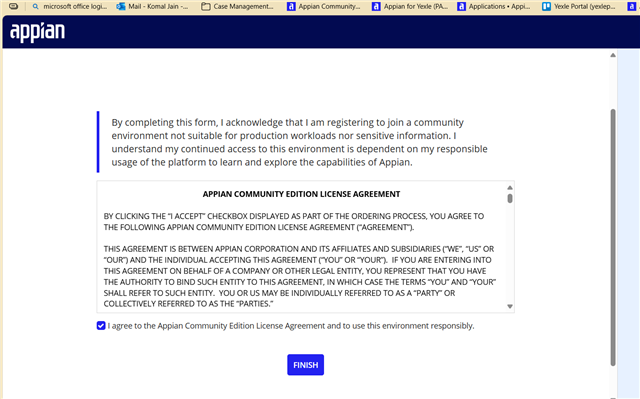
Task: Click the main page vertical scrollbar thumb
Action: (613, 237)
